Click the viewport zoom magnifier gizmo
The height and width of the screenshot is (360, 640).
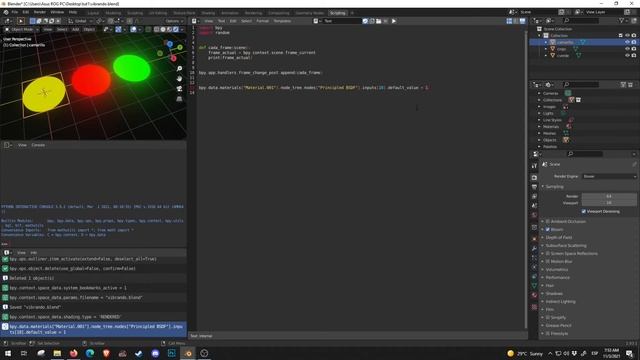pyautogui.click(x=179, y=69)
